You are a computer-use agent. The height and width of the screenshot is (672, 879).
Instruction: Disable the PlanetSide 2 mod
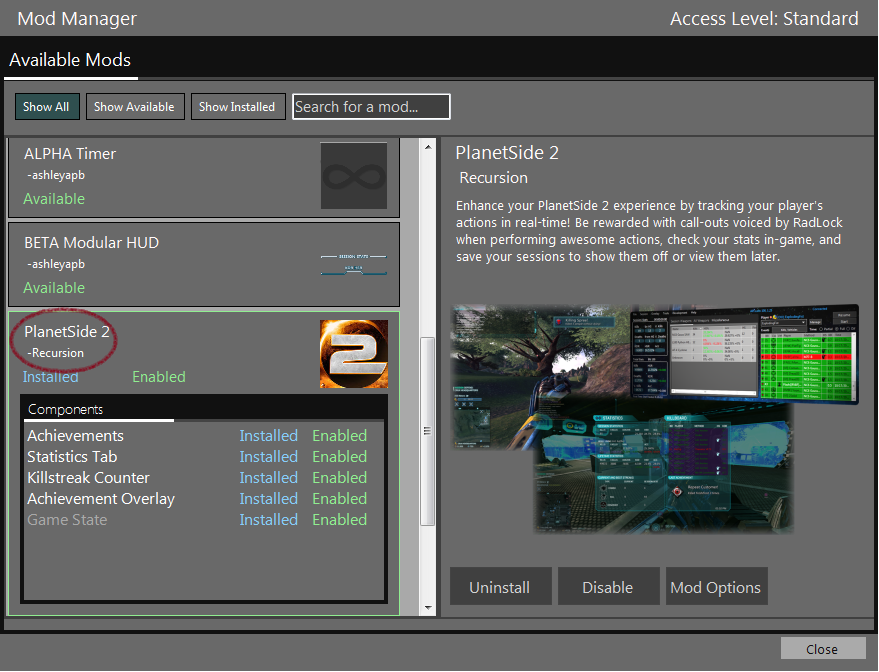(x=608, y=587)
